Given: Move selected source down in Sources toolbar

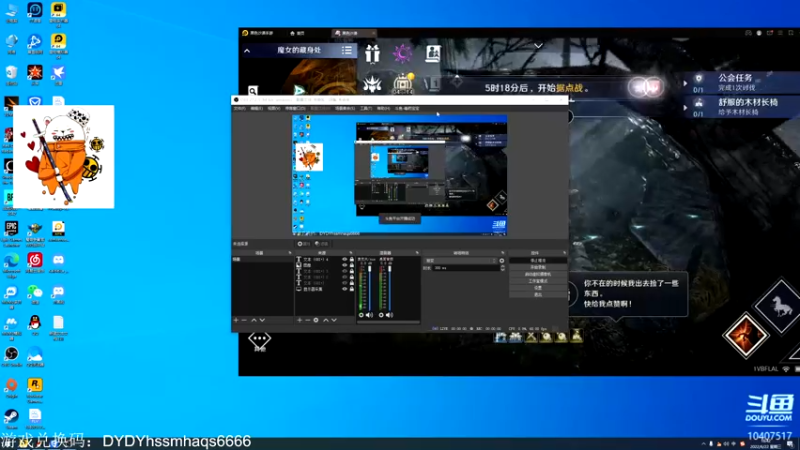Looking at the screenshot, I should tap(334, 320).
